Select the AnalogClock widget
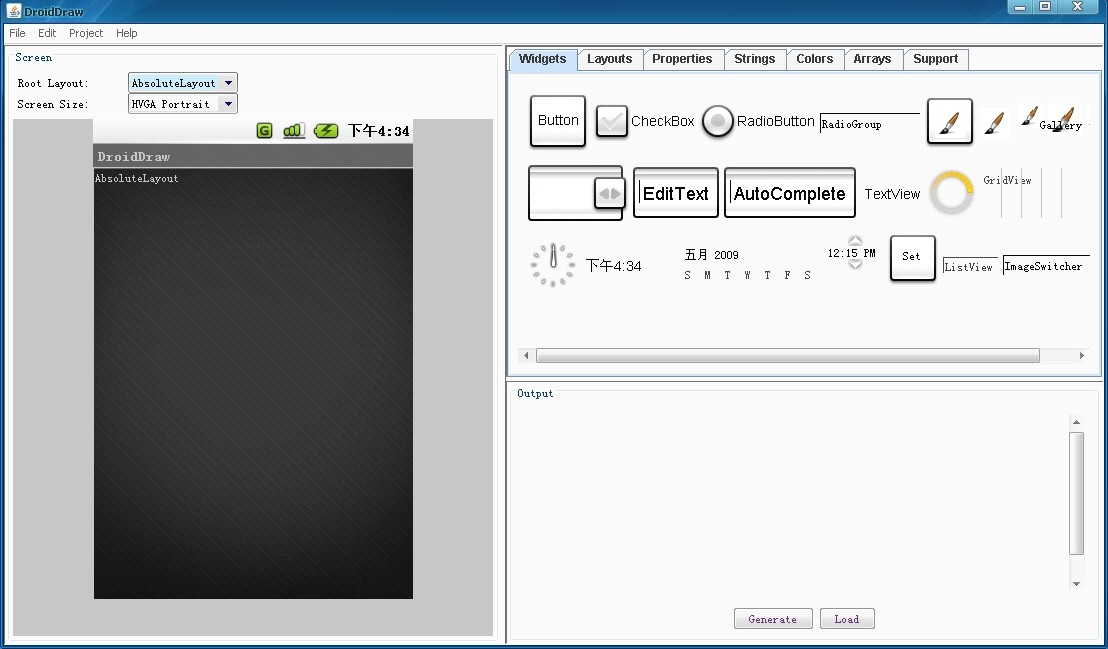This screenshot has width=1108, height=649. 552,265
